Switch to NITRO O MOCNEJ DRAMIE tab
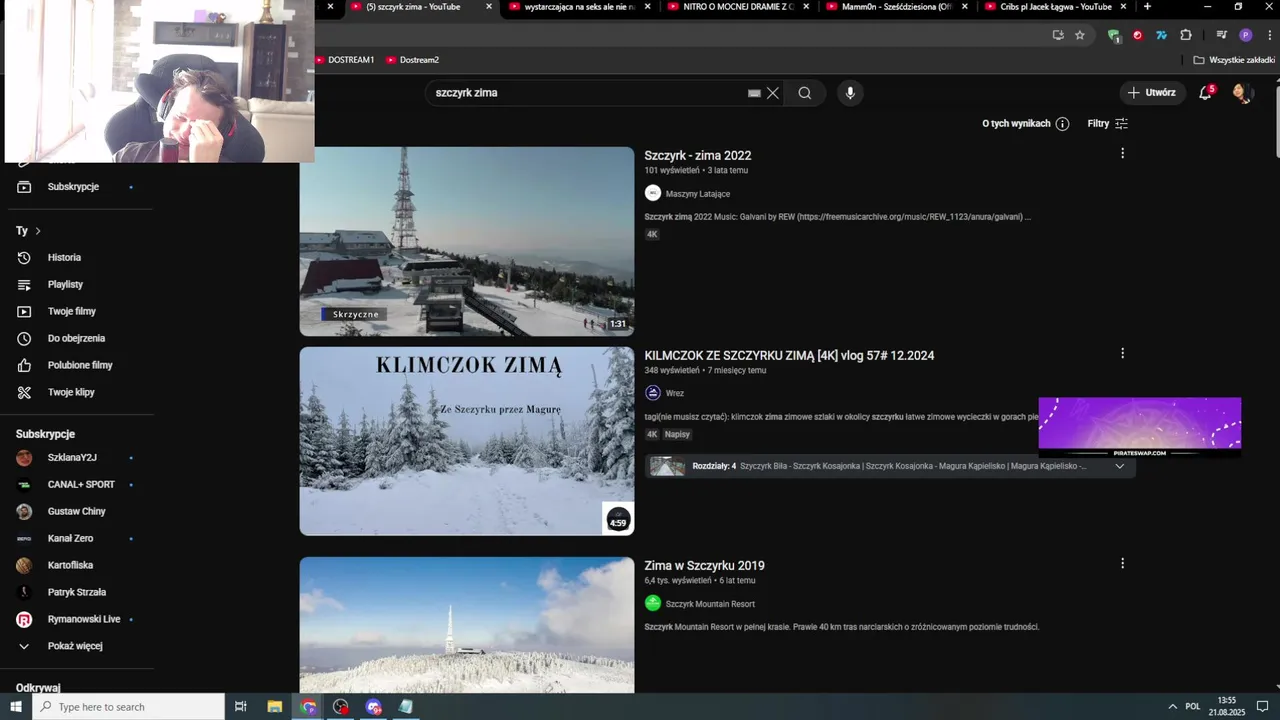Screen dimensions: 1280x720 (x=739, y=7)
